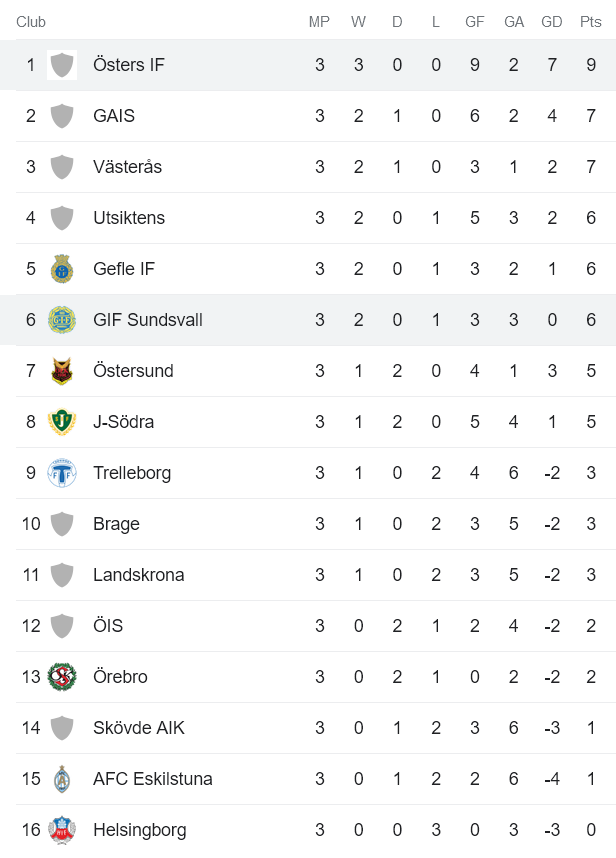Select the highlighted GIF Sundsvall row

point(300,319)
